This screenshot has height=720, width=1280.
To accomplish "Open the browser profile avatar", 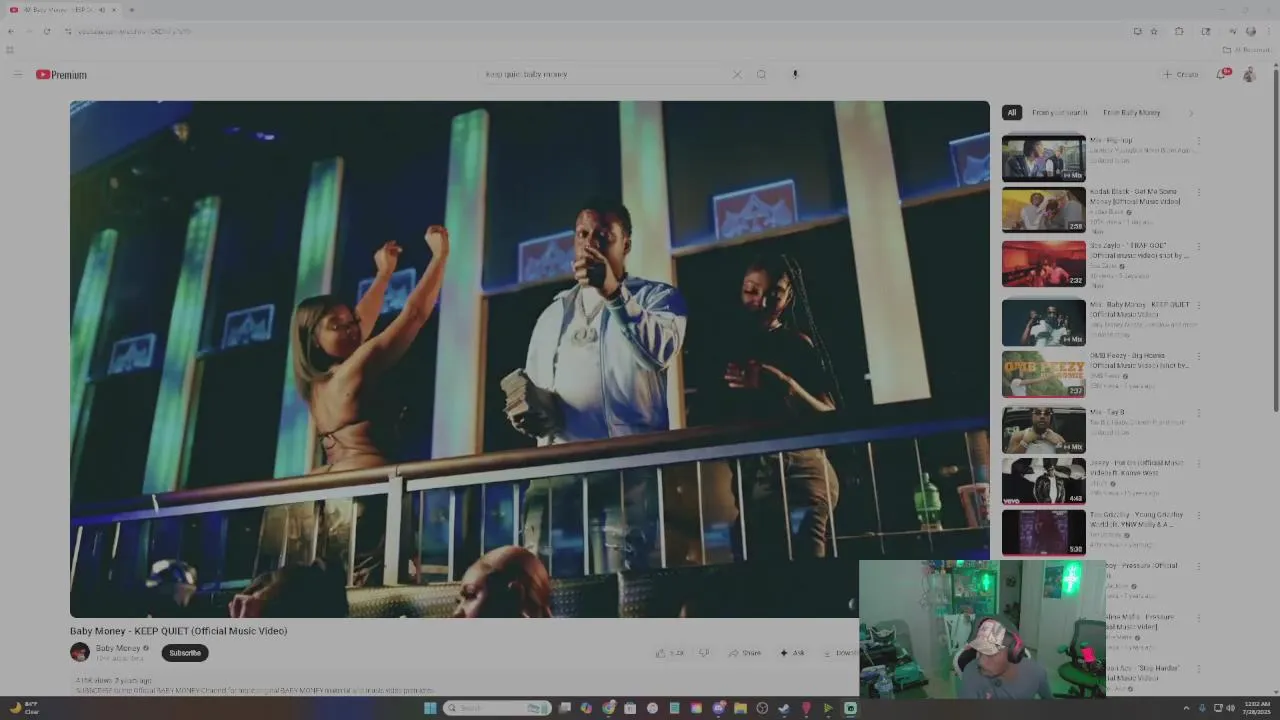I will pos(1251,31).
